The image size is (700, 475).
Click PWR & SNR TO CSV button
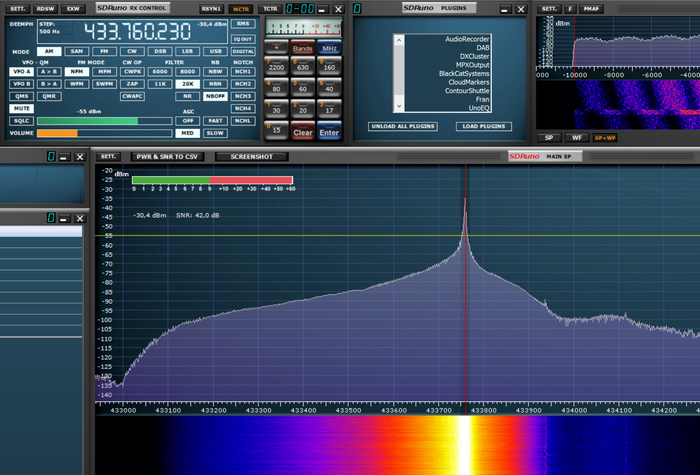tap(167, 157)
